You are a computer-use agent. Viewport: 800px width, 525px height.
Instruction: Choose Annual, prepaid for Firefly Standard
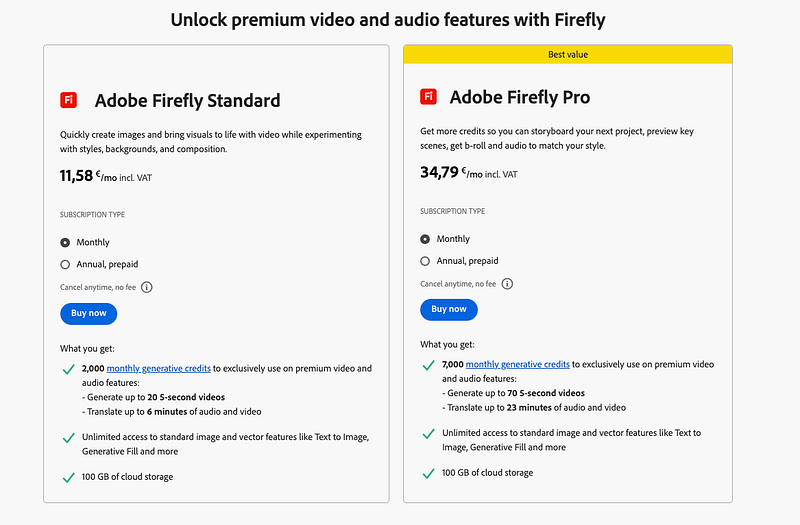pyautogui.click(x=66, y=264)
